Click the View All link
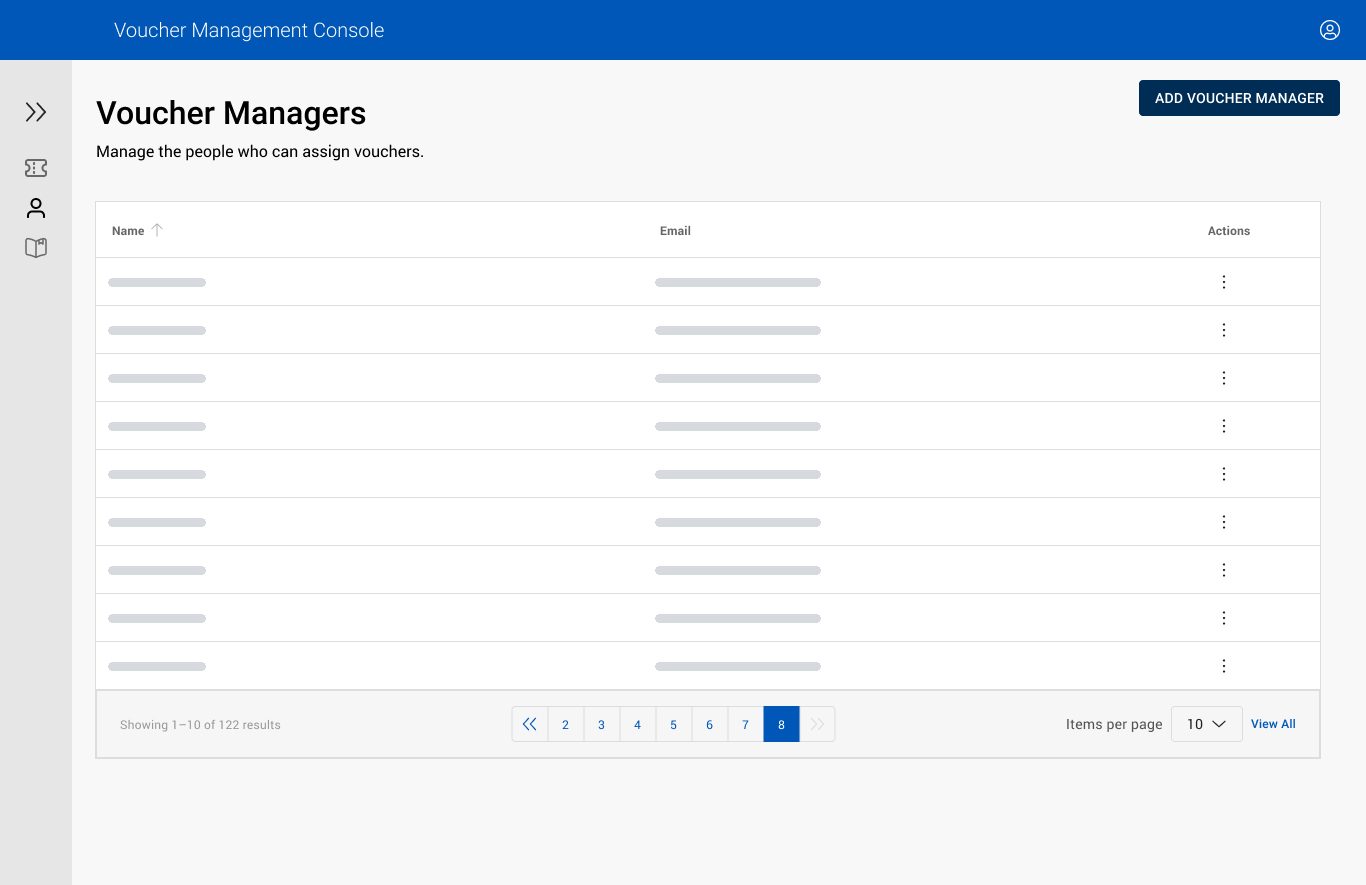The width and height of the screenshot is (1366, 885). point(1273,724)
